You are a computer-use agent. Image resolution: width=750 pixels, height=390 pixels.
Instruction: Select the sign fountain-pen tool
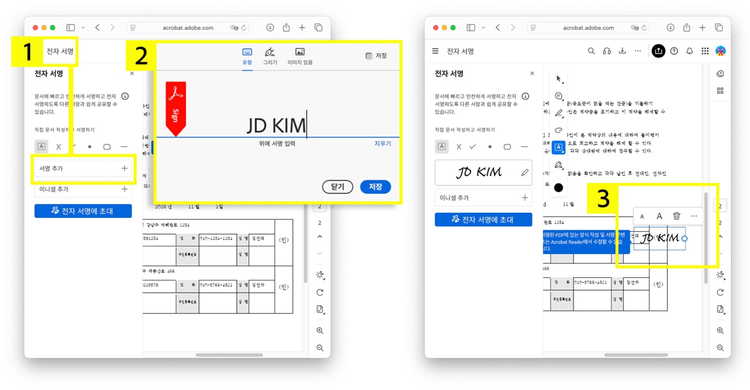point(558,165)
